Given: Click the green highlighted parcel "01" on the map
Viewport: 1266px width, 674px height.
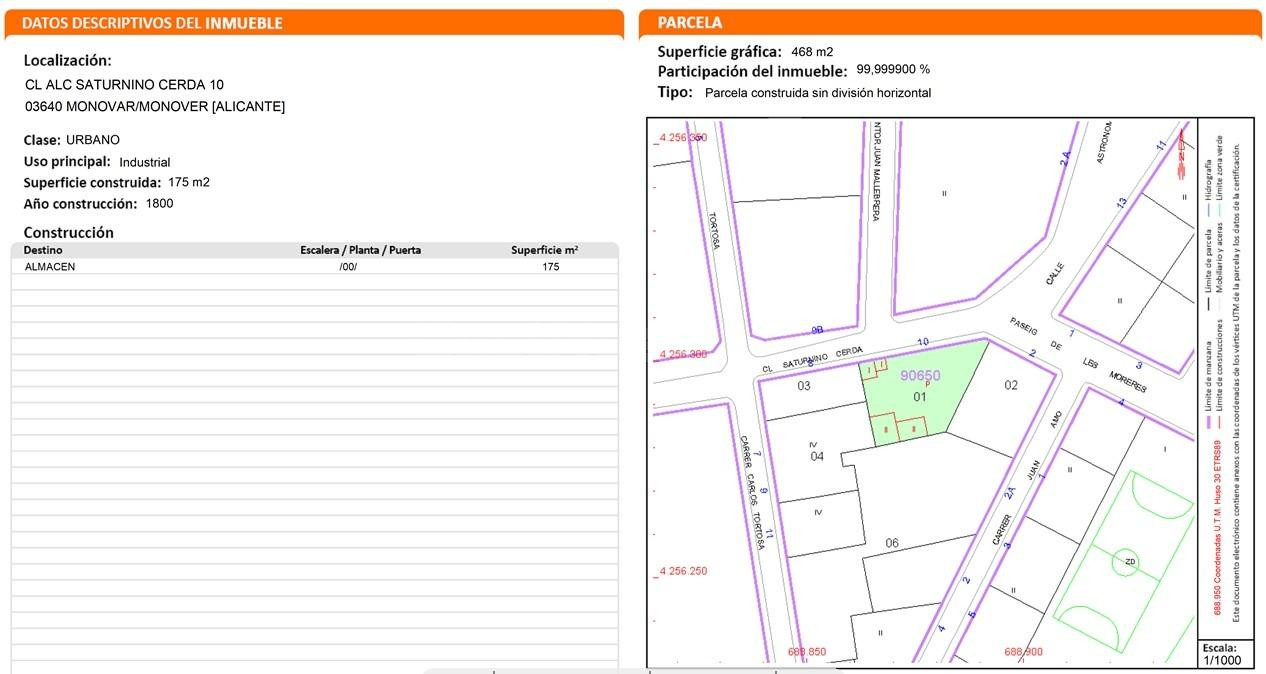Looking at the screenshot, I should pyautogui.click(x=920, y=397).
